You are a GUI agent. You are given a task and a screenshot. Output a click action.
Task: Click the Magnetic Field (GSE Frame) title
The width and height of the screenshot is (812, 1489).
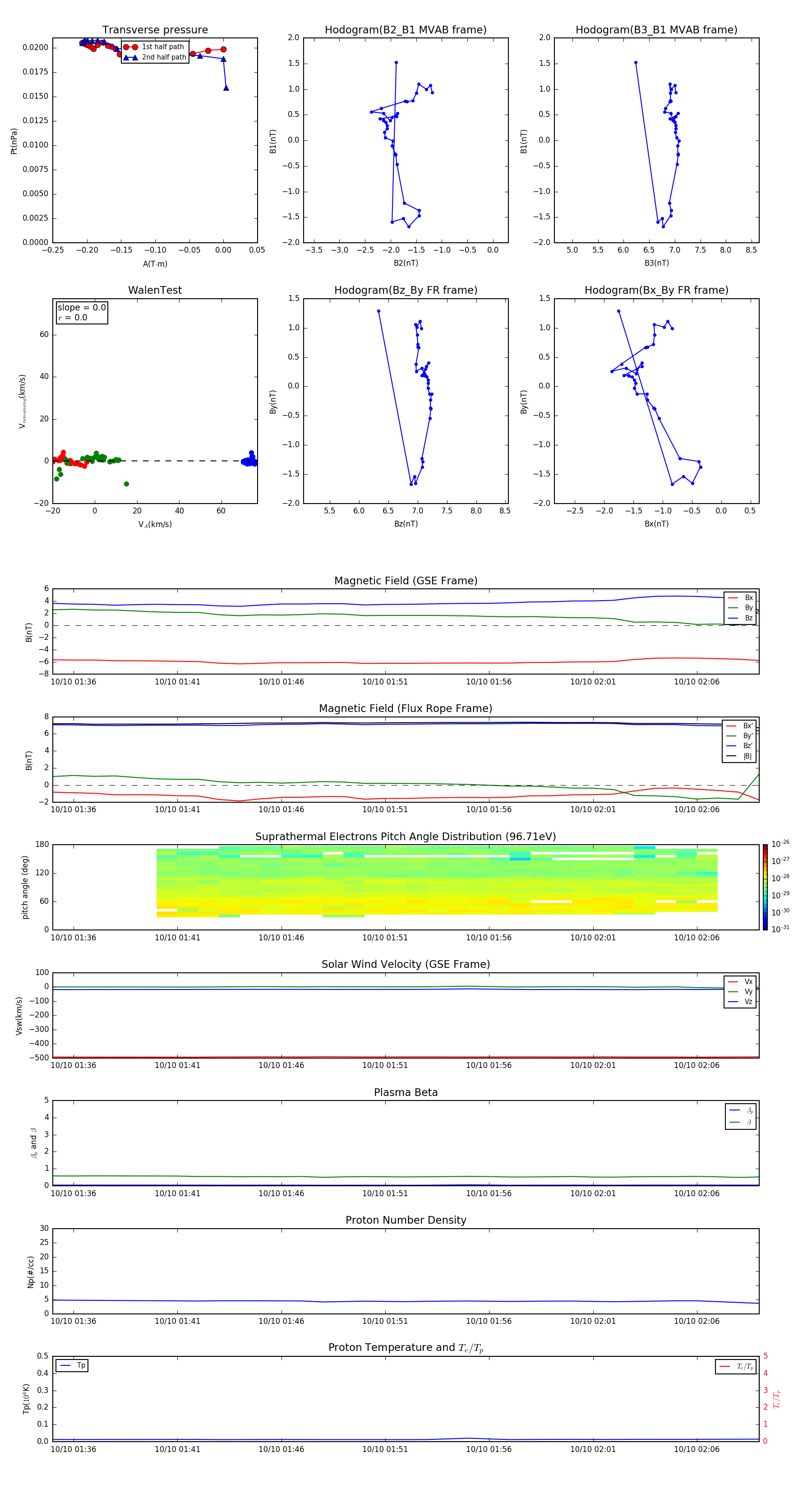[x=405, y=581]
